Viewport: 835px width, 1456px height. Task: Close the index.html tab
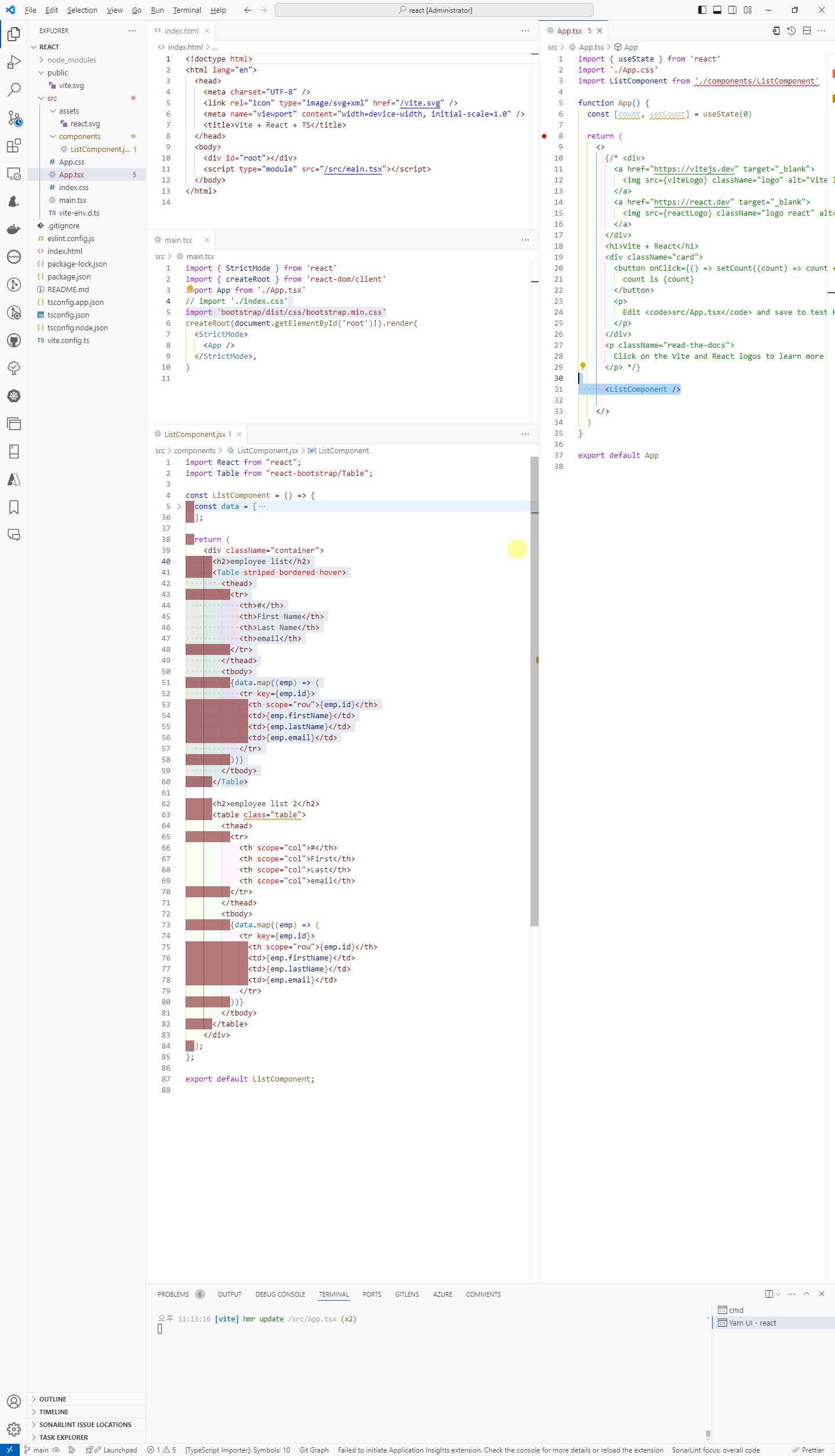[207, 31]
